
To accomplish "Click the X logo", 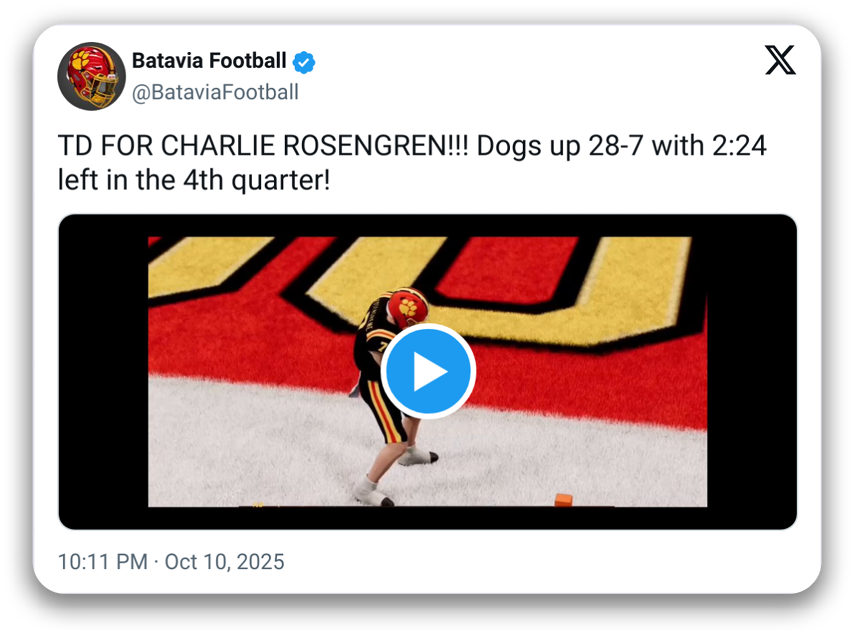I will [780, 61].
